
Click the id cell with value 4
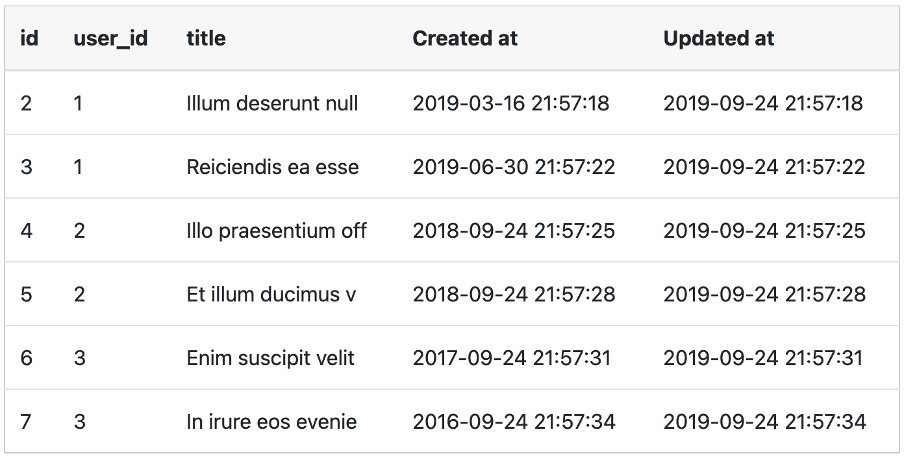(27, 231)
